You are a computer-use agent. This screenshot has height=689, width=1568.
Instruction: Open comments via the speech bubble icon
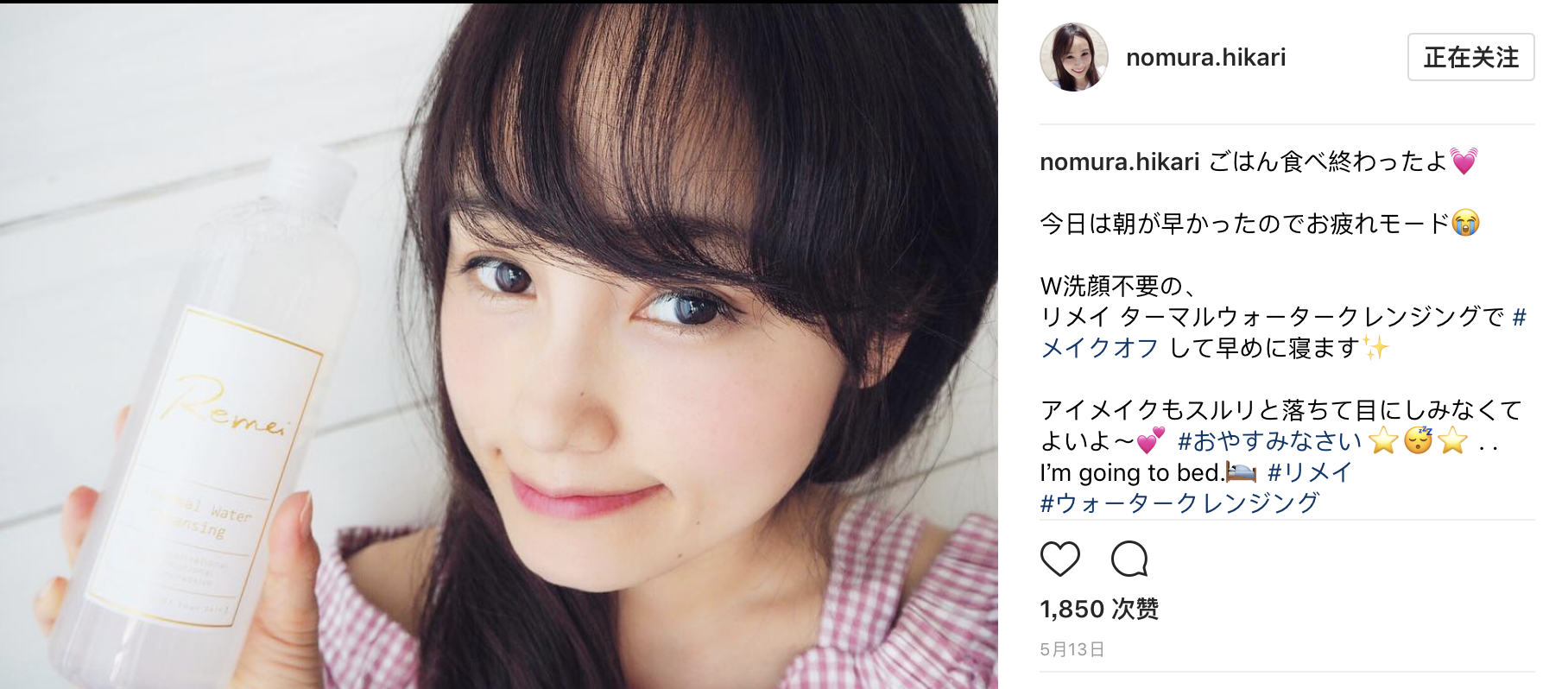(1129, 559)
